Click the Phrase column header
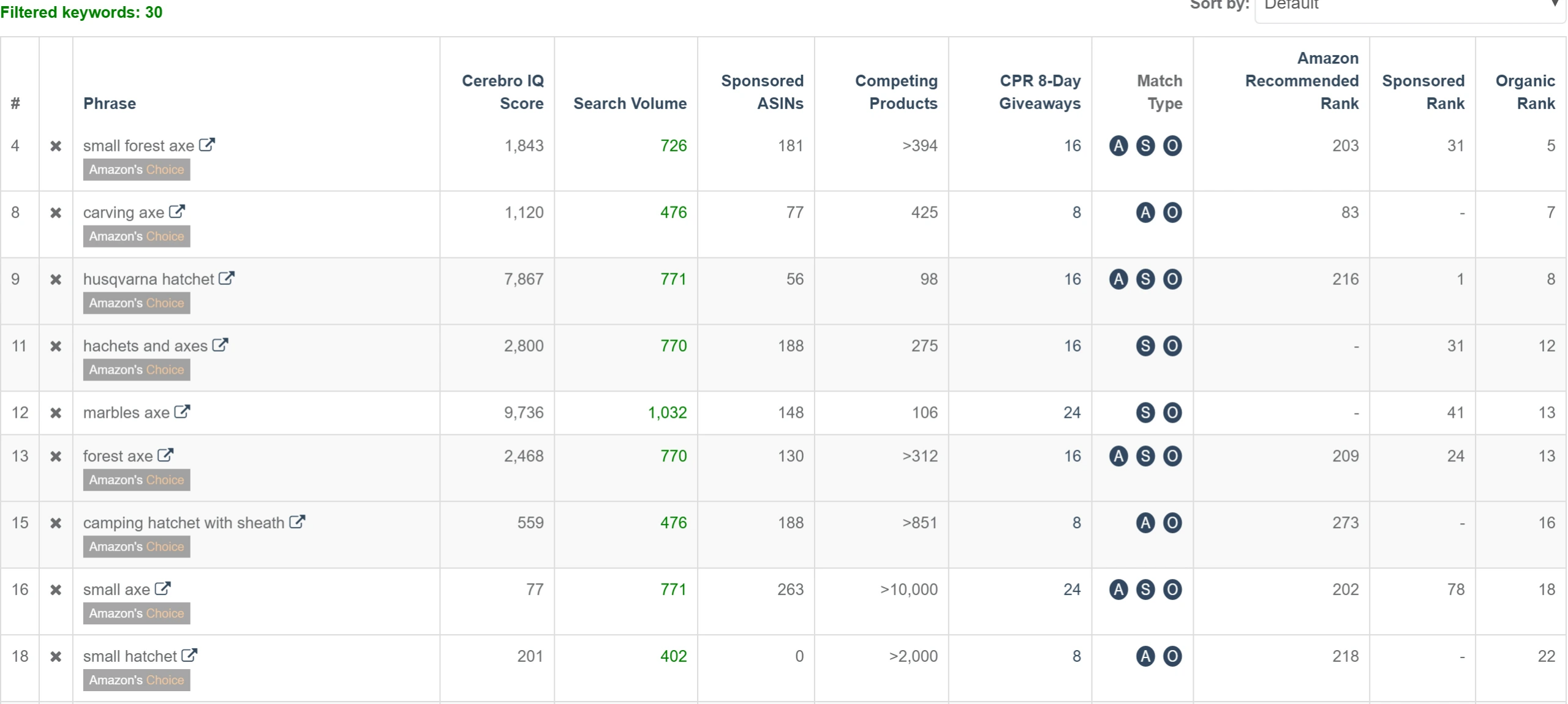 [x=110, y=104]
